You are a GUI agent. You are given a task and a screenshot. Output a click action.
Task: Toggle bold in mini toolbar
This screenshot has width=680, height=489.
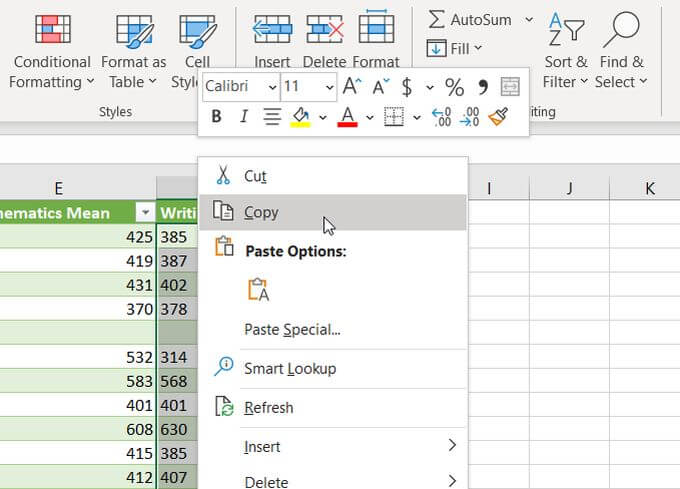(216, 117)
